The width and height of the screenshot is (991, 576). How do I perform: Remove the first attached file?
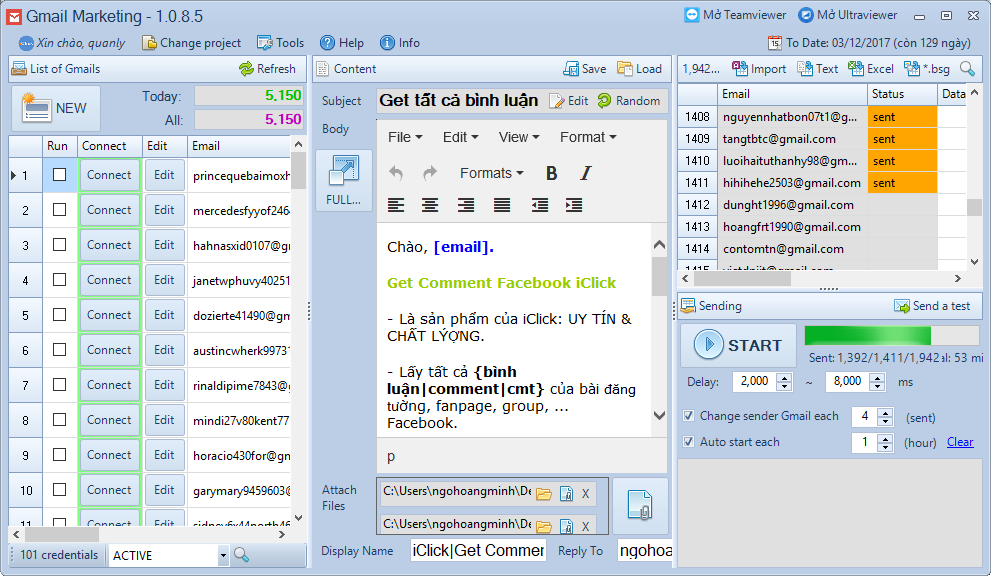pos(586,494)
